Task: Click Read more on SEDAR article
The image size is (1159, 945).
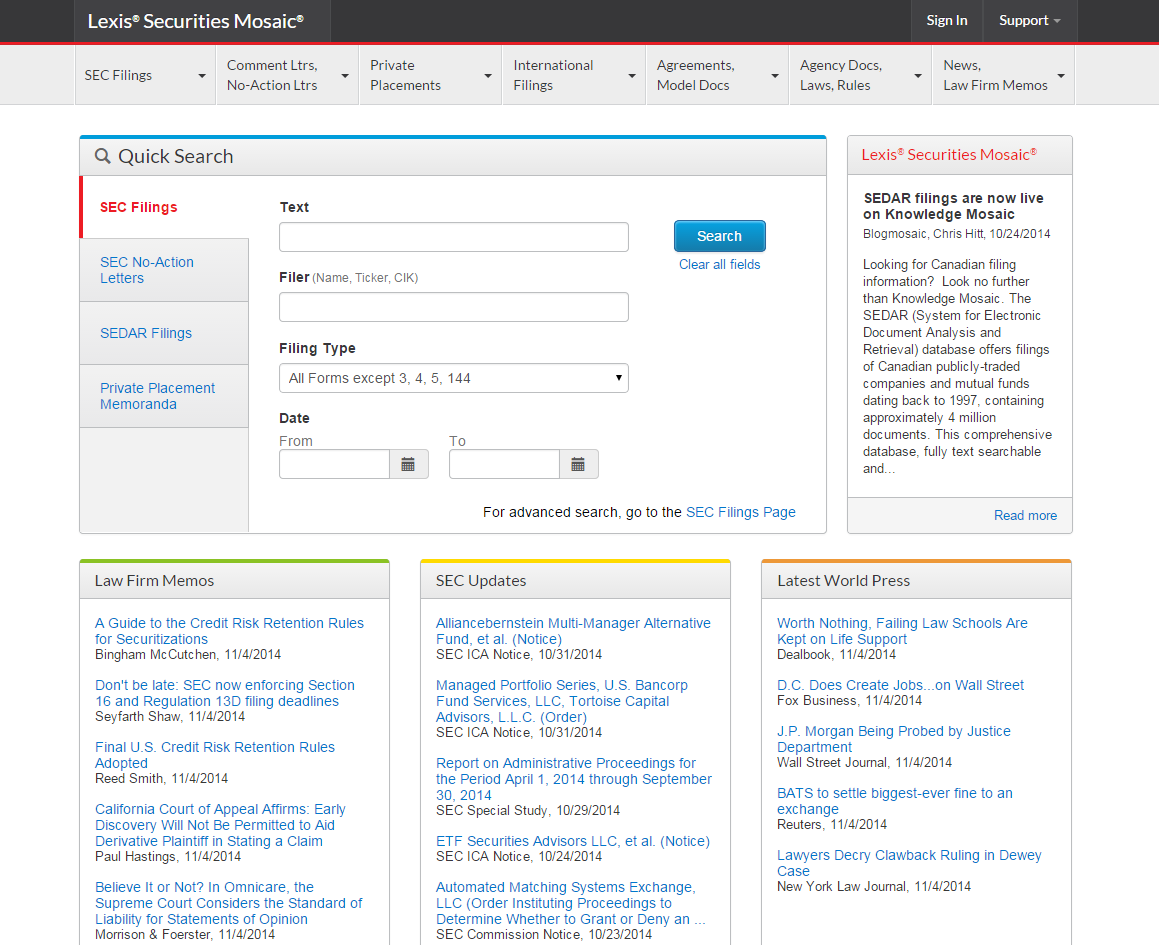Action: click(1025, 515)
